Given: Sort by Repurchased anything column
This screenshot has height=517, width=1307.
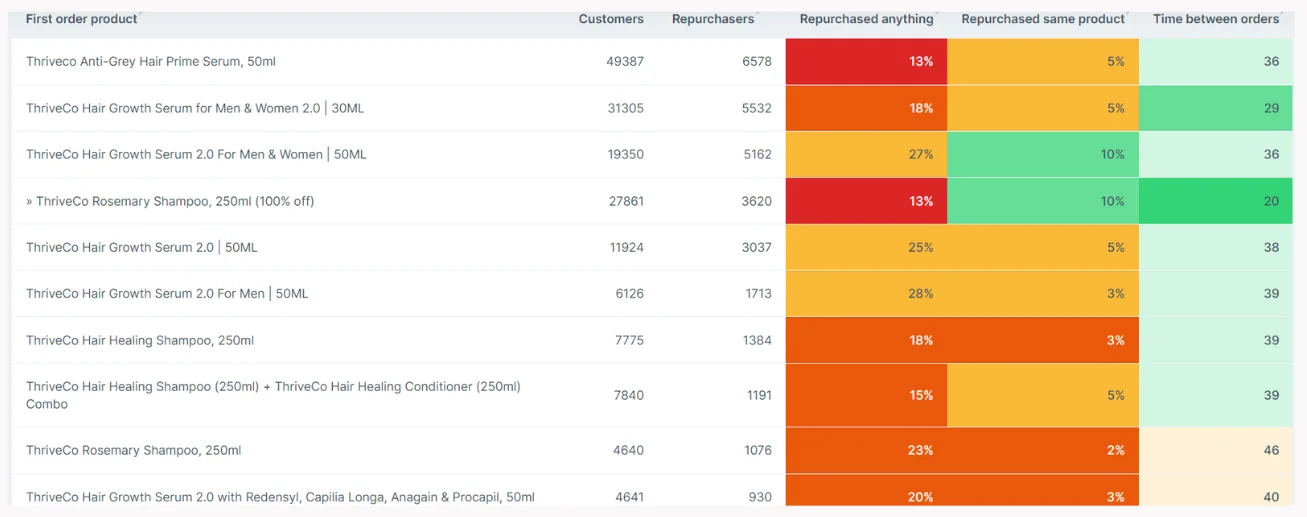Looking at the screenshot, I should (x=866, y=19).
